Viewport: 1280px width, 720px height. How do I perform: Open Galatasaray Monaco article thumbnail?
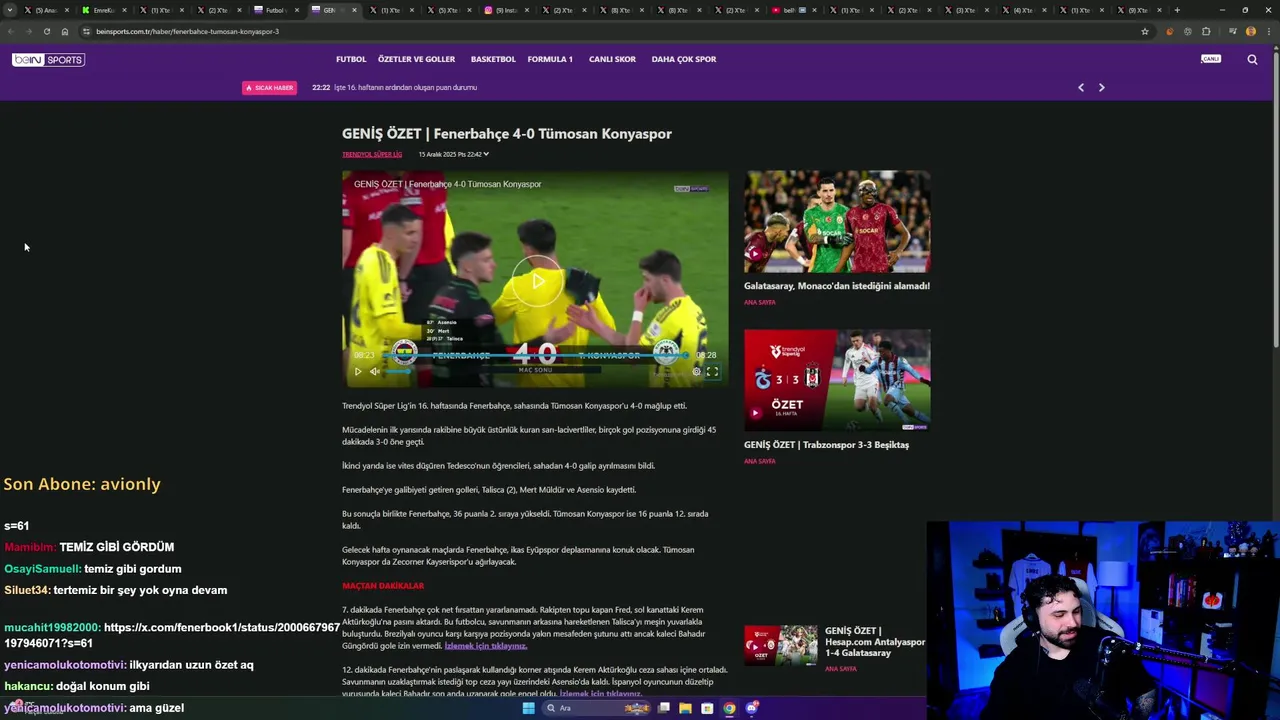coord(837,222)
